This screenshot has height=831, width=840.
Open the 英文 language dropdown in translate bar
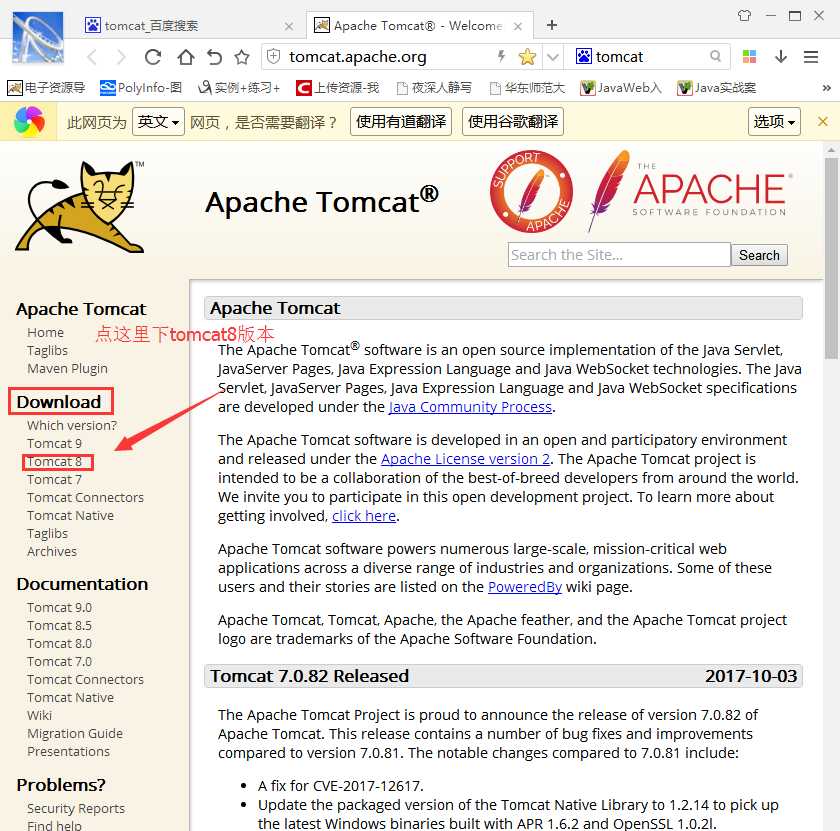158,122
